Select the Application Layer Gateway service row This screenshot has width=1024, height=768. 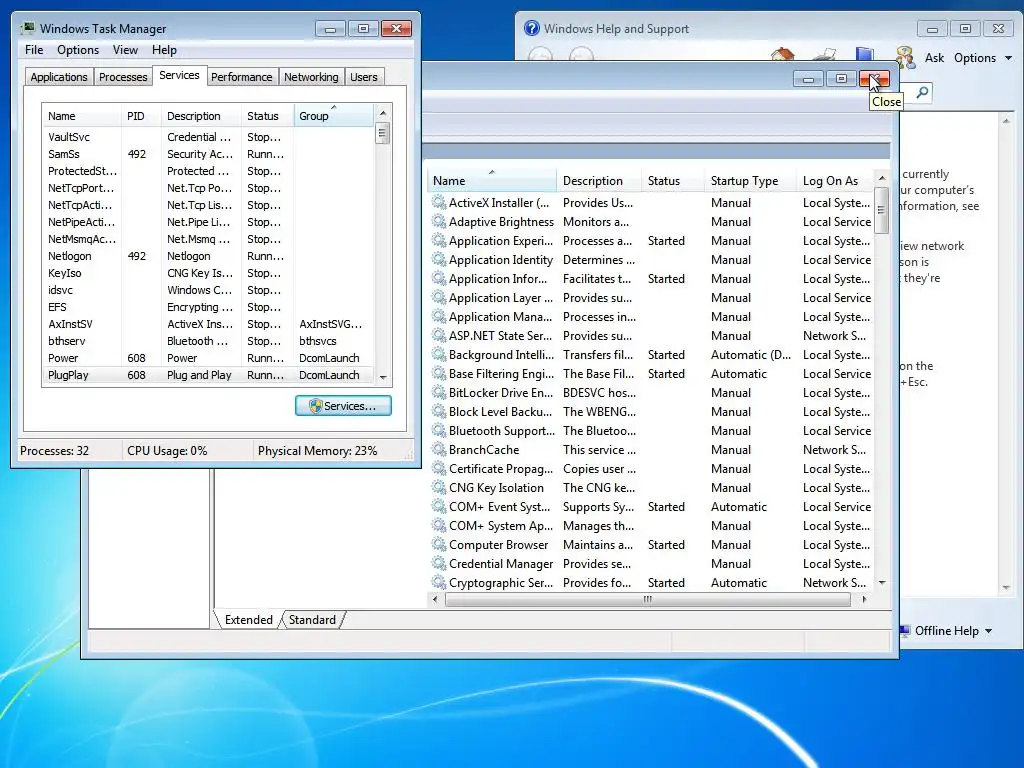tap(651, 297)
